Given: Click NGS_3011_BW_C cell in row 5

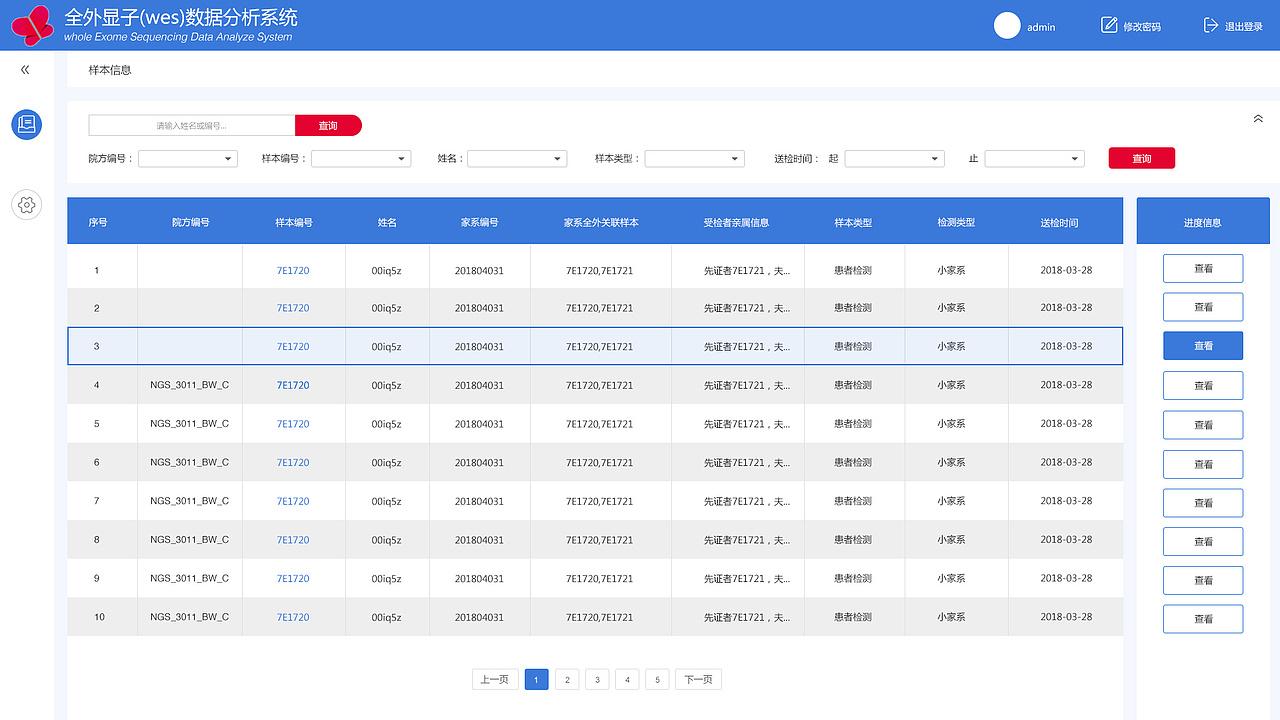Looking at the screenshot, I should point(190,424).
